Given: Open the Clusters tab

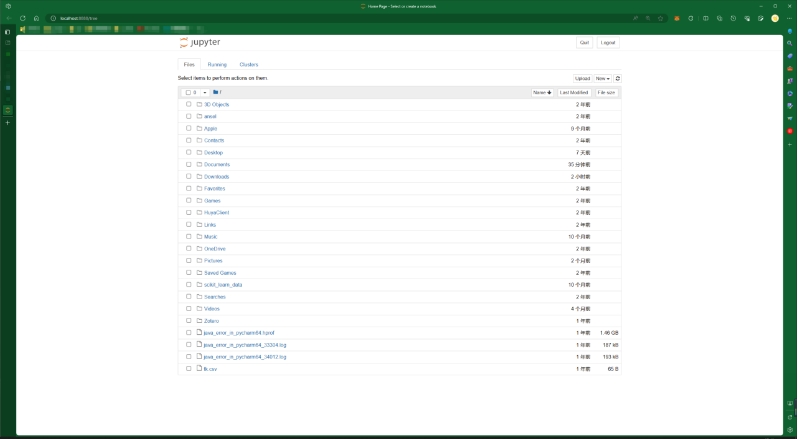Looking at the screenshot, I should pos(248,64).
